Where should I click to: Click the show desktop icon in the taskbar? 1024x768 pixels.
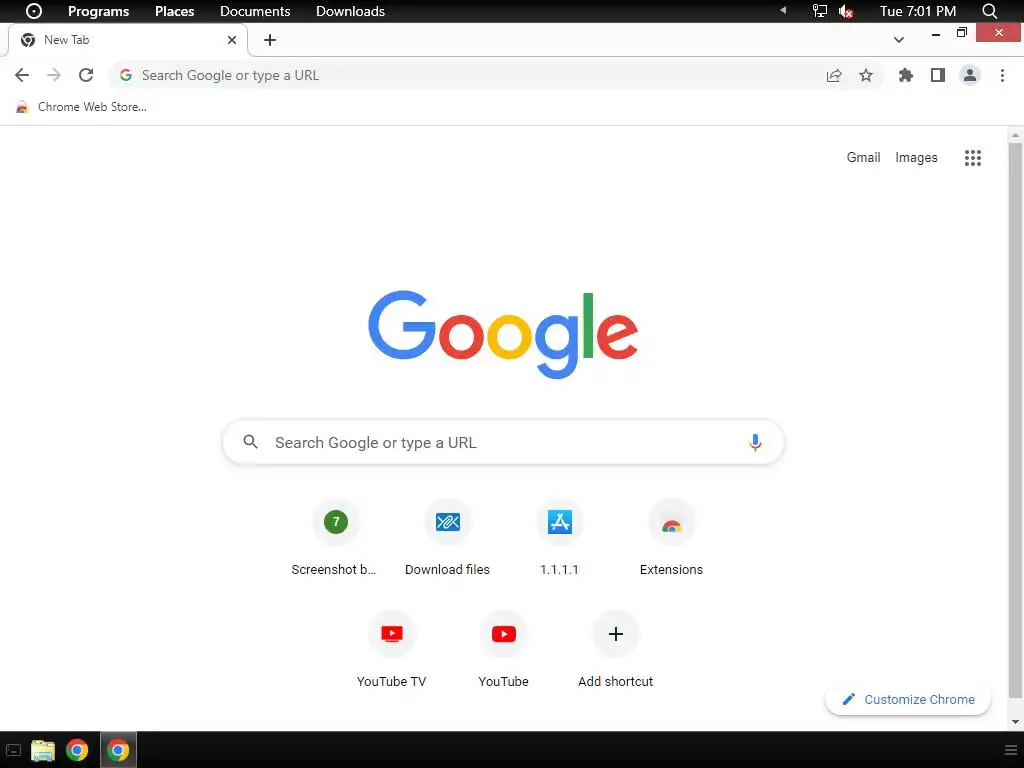[x=13, y=750]
